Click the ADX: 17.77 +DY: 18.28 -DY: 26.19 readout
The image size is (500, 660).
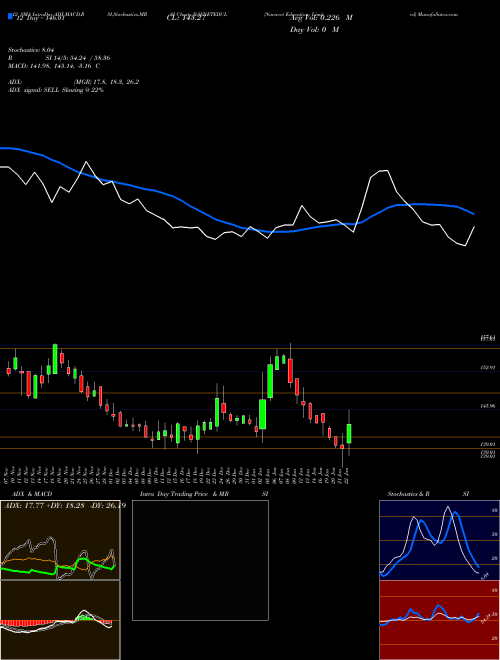tap(64, 506)
